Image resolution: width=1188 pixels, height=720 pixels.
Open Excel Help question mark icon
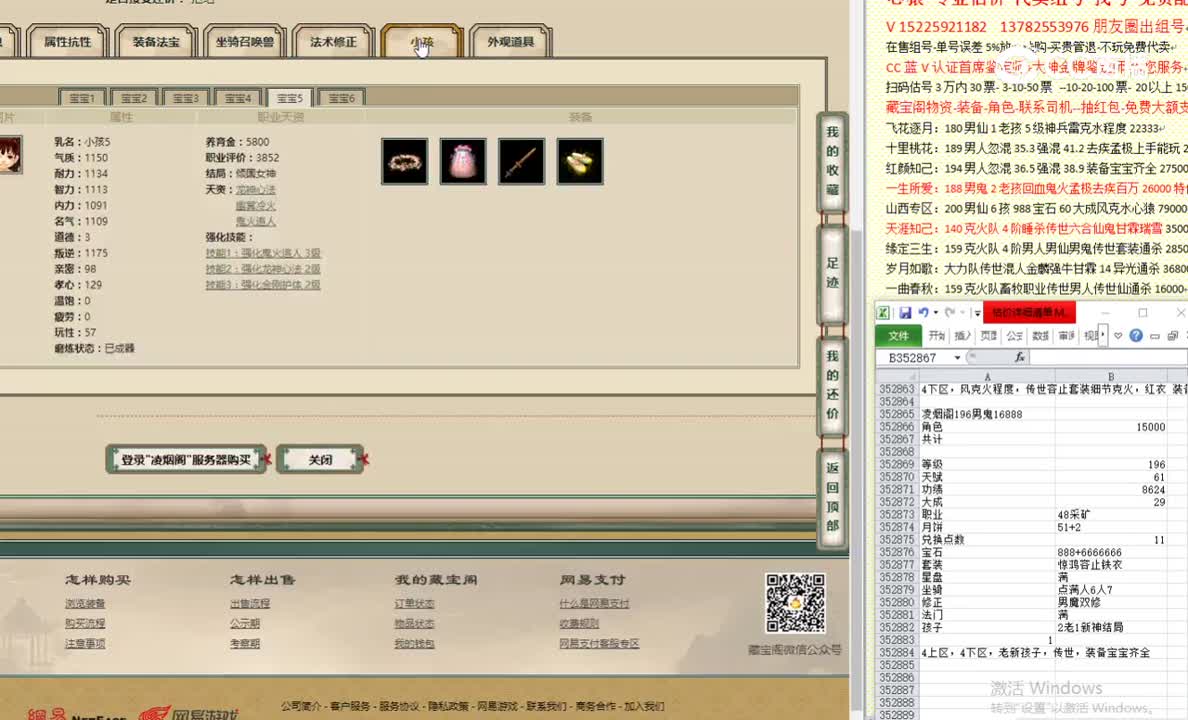click(x=1136, y=334)
